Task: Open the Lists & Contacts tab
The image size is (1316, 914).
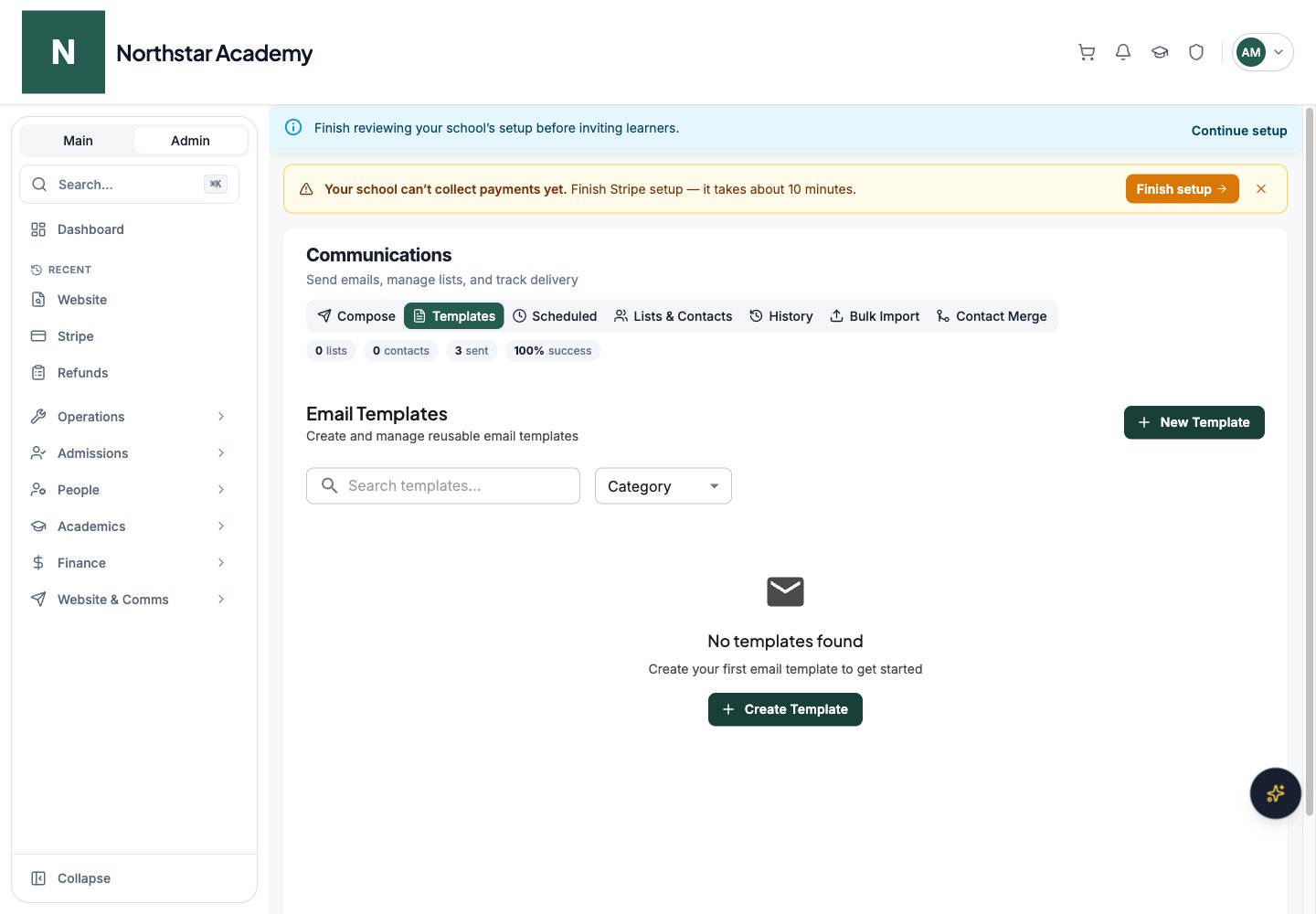Action: click(674, 316)
